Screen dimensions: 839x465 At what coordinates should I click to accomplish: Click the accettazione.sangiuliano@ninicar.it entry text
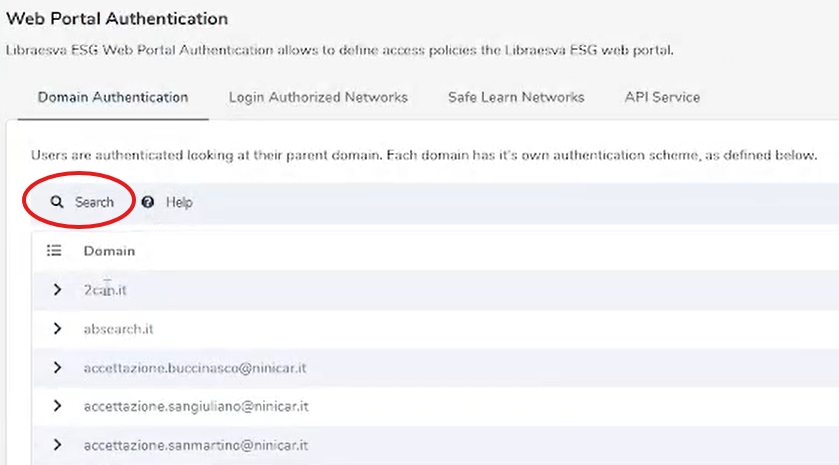click(x=195, y=407)
